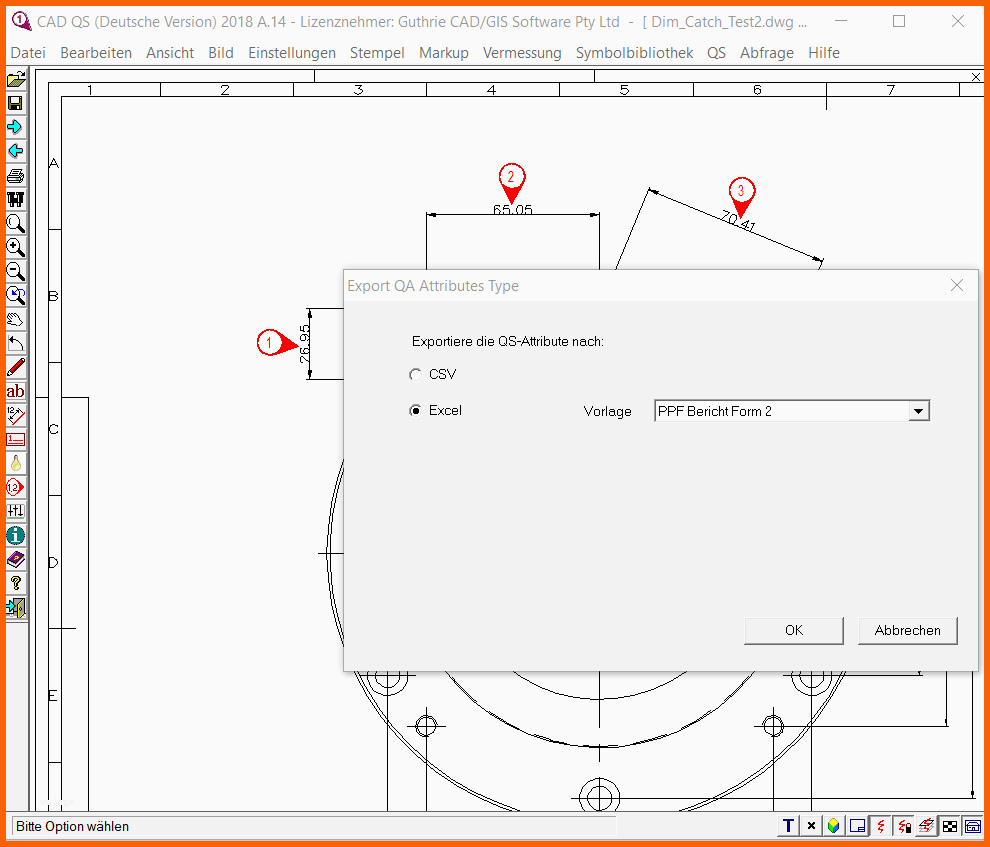Viewport: 990px width, 847px height.
Task: Open the Markup menu
Action: [444, 53]
